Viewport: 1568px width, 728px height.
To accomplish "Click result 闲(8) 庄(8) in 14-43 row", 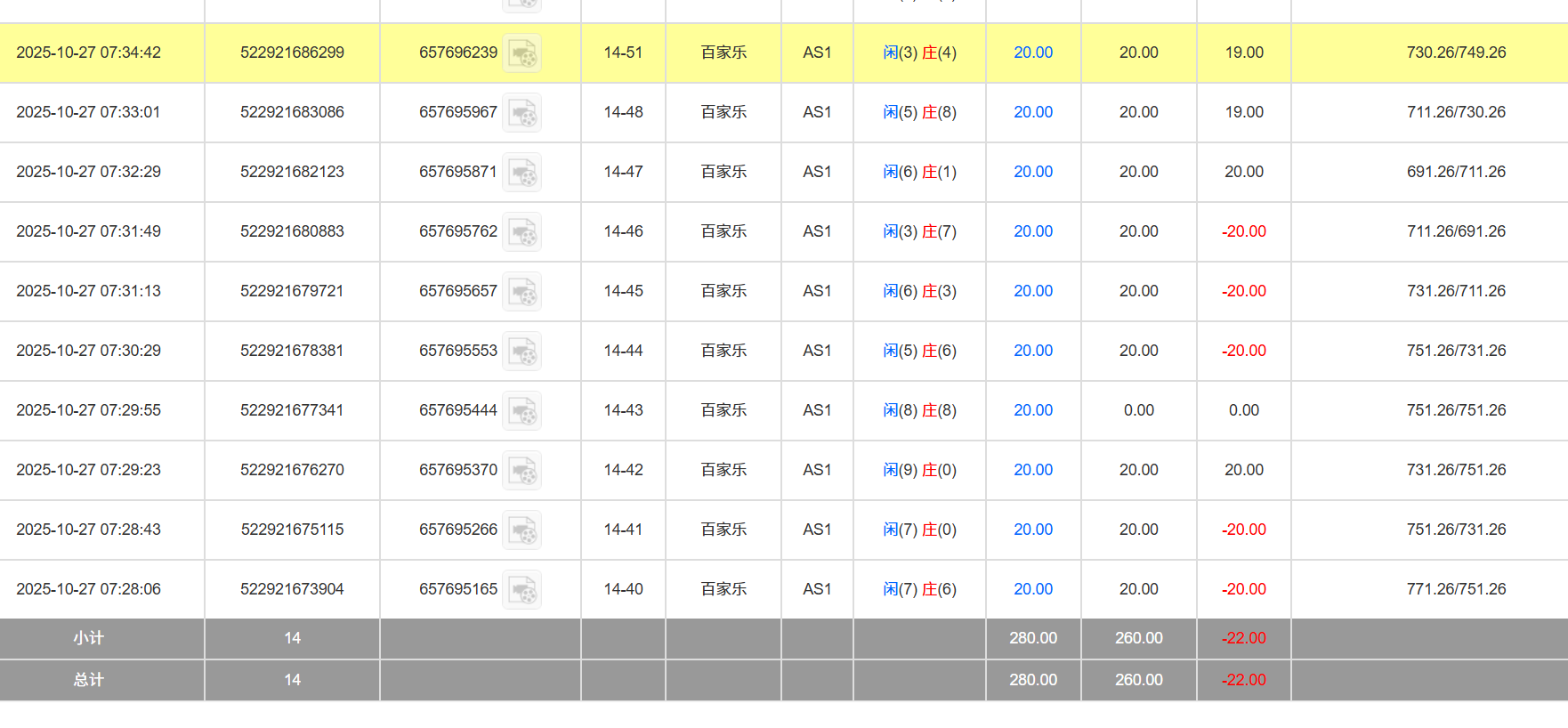I will (919, 410).
